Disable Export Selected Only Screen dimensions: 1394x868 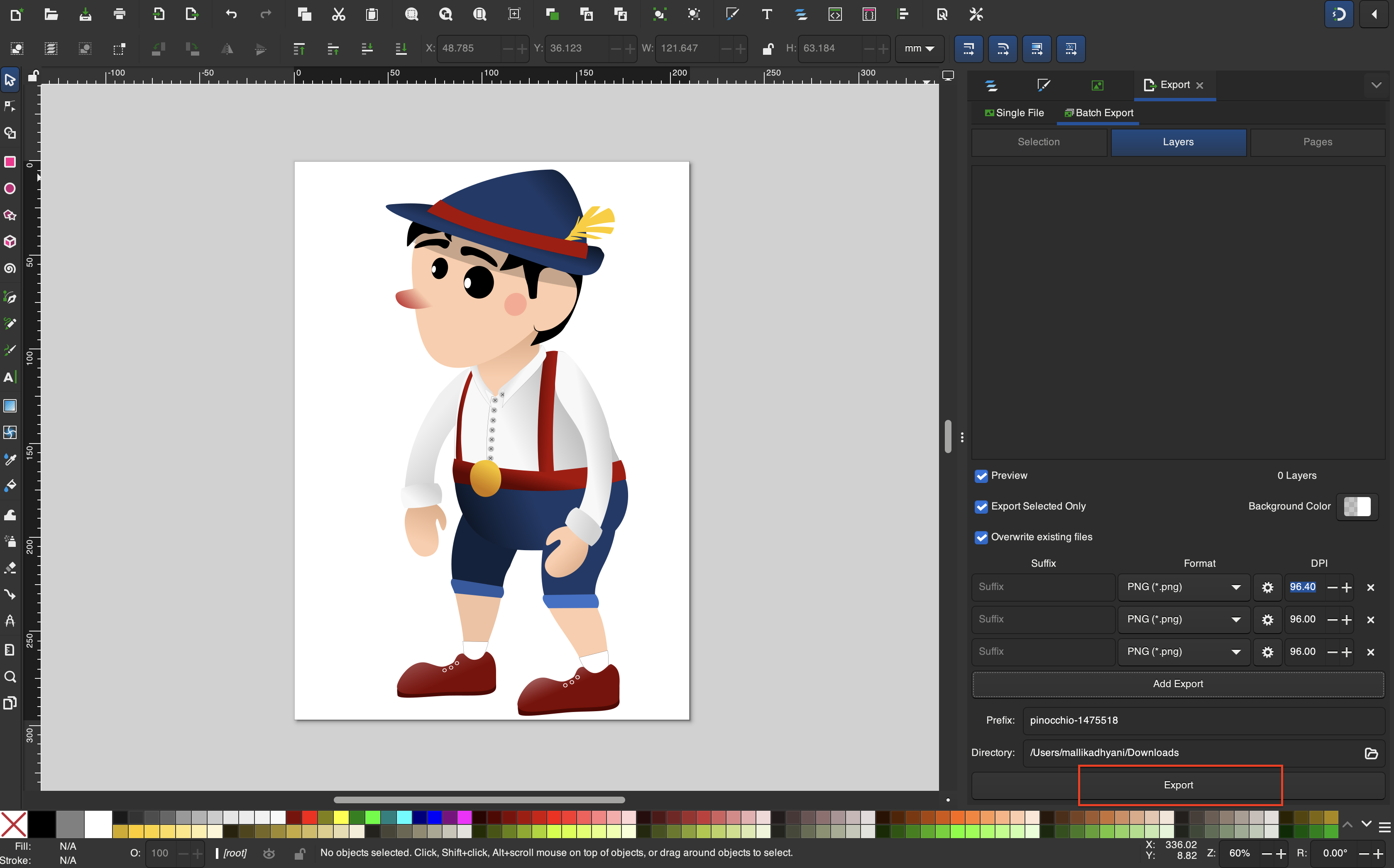click(982, 507)
